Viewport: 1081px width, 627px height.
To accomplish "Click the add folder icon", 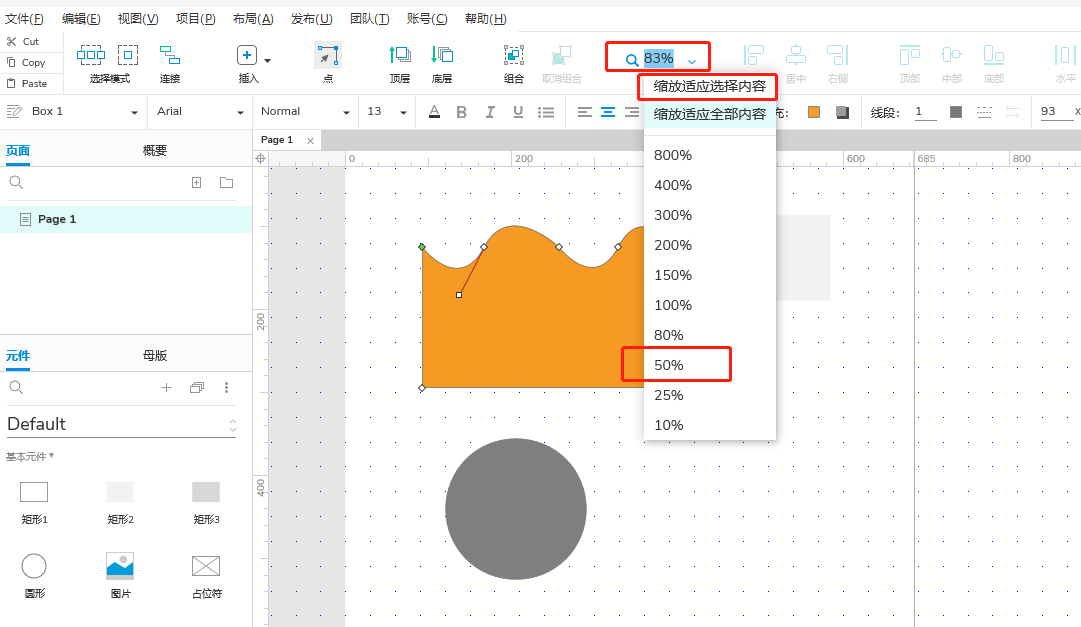I will 226,183.
